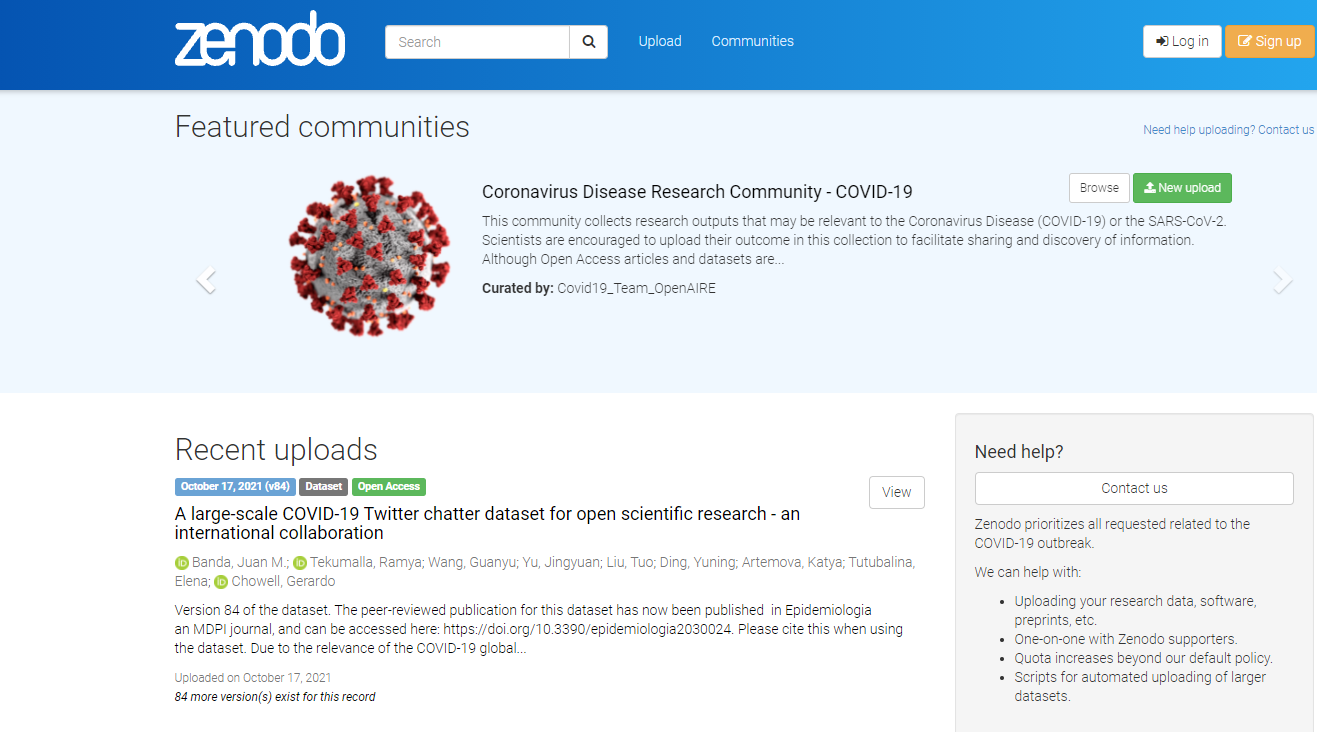Click author name Chowell, Gerardo
This screenshot has height=732, width=1317.
coord(283,582)
